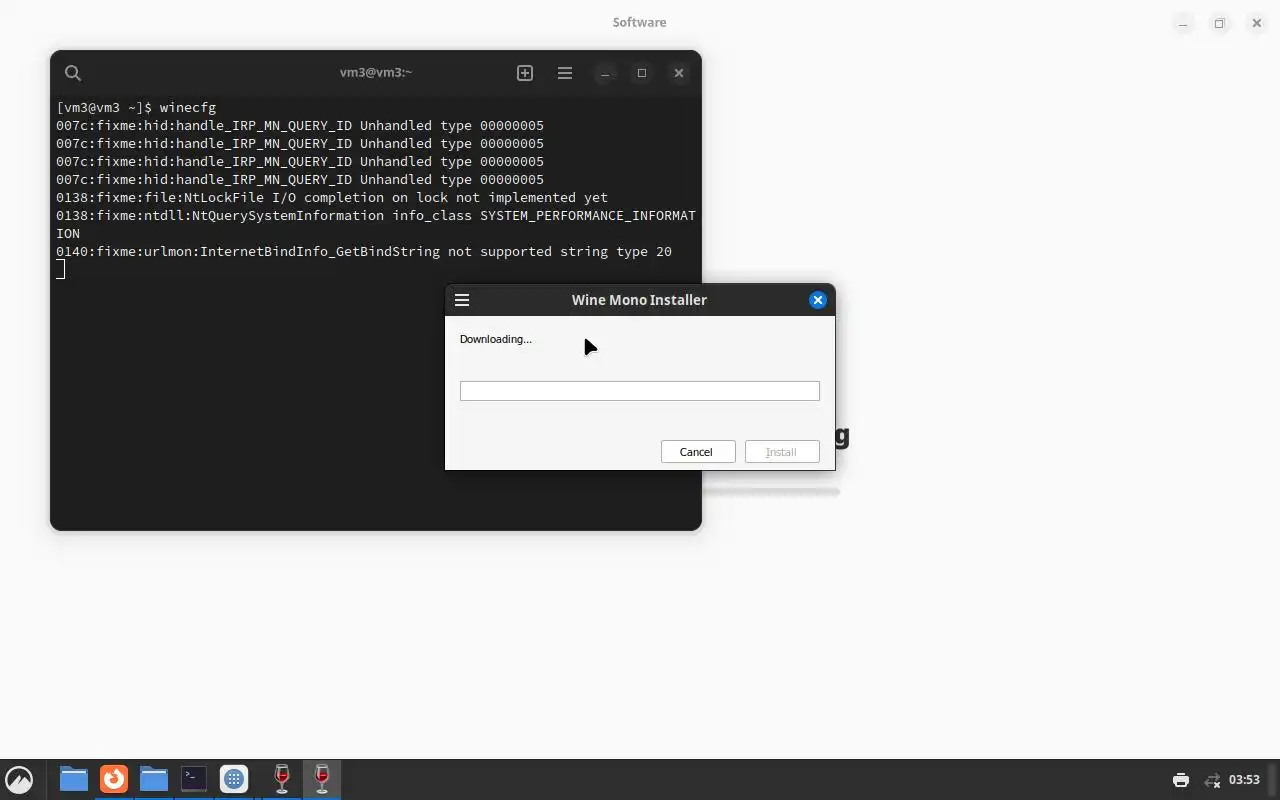
Task: Close the vm3@vm3 terminal window
Action: (679, 73)
